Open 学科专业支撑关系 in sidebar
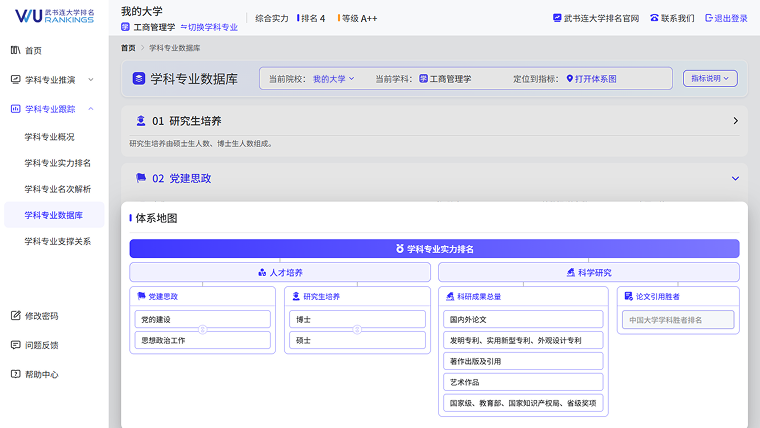 point(58,241)
